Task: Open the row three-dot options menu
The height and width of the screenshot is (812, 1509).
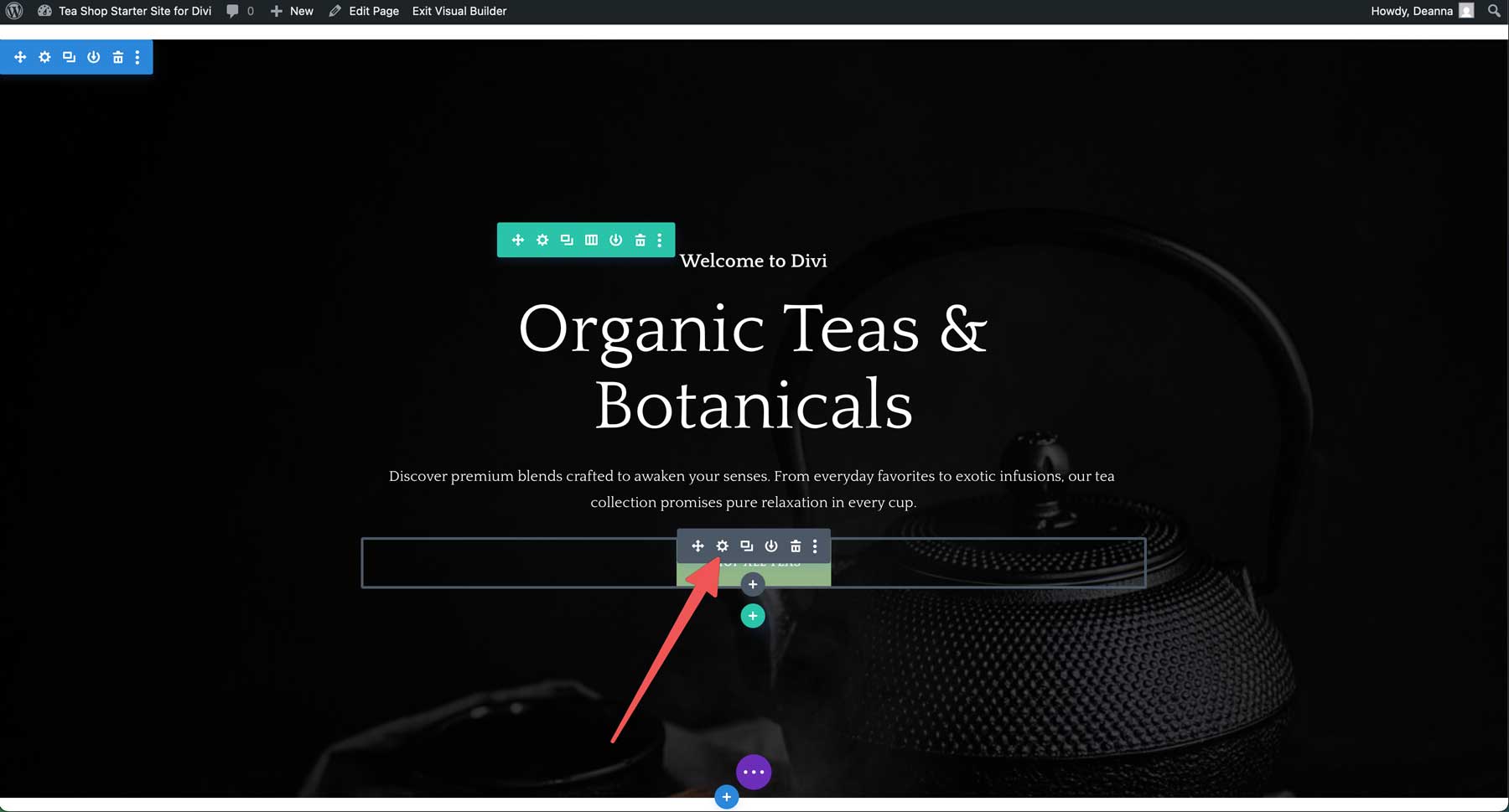Action: click(x=660, y=240)
